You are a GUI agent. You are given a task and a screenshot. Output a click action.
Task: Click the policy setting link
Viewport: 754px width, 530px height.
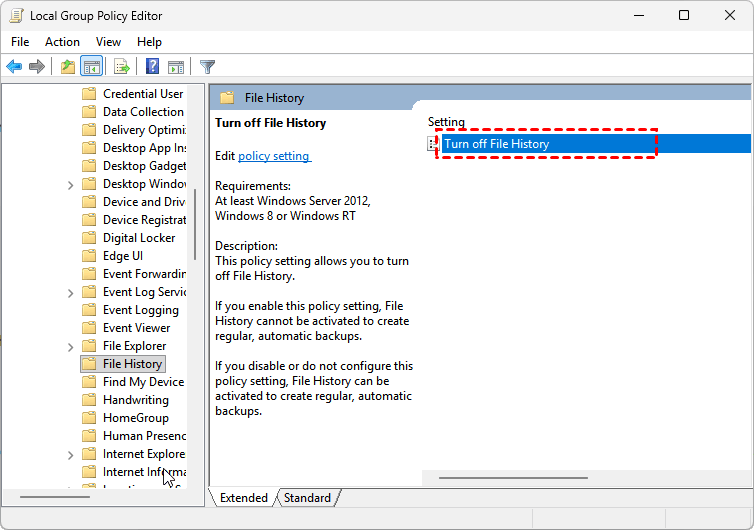click(x=274, y=156)
